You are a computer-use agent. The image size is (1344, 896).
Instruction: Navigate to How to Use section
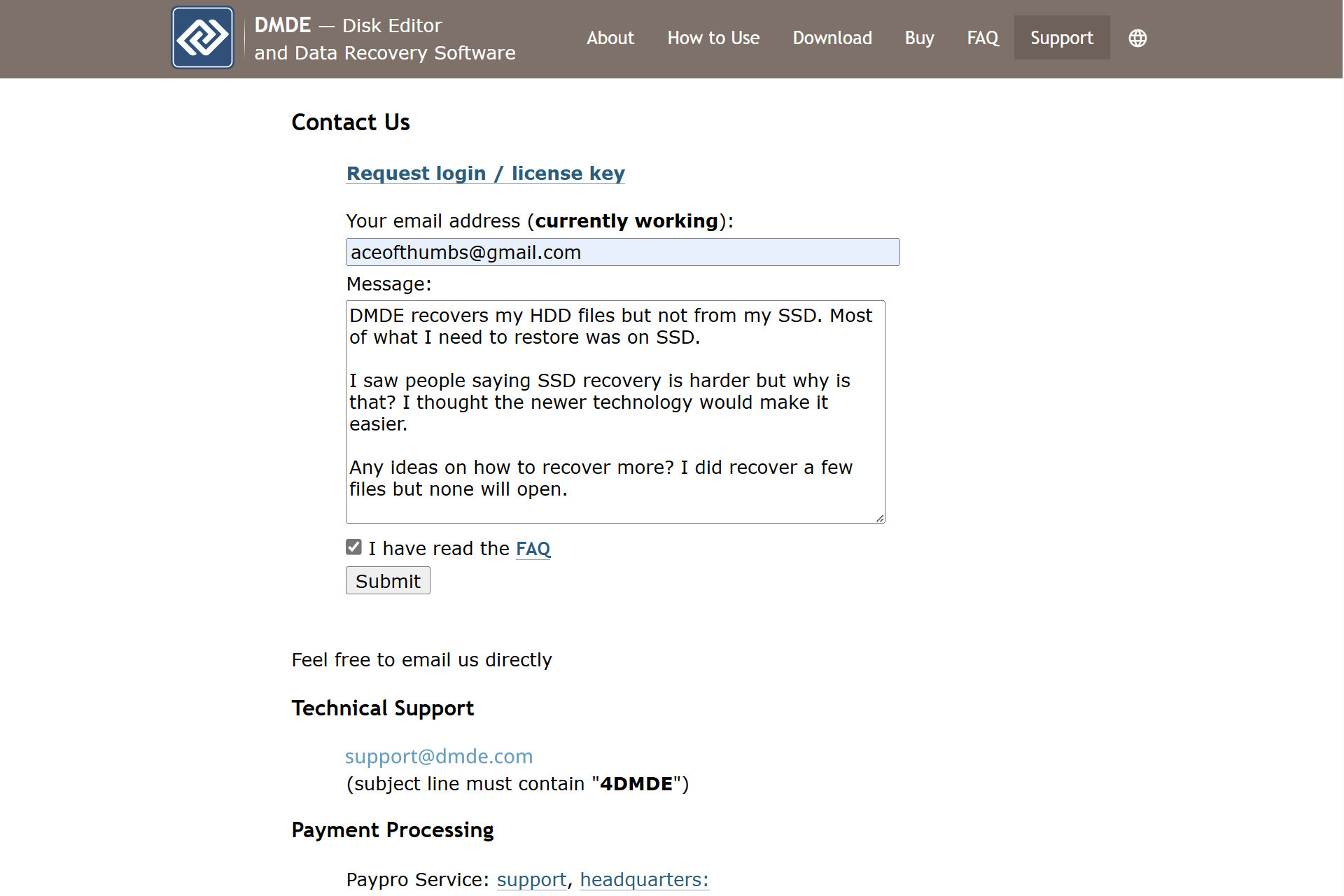pos(713,39)
